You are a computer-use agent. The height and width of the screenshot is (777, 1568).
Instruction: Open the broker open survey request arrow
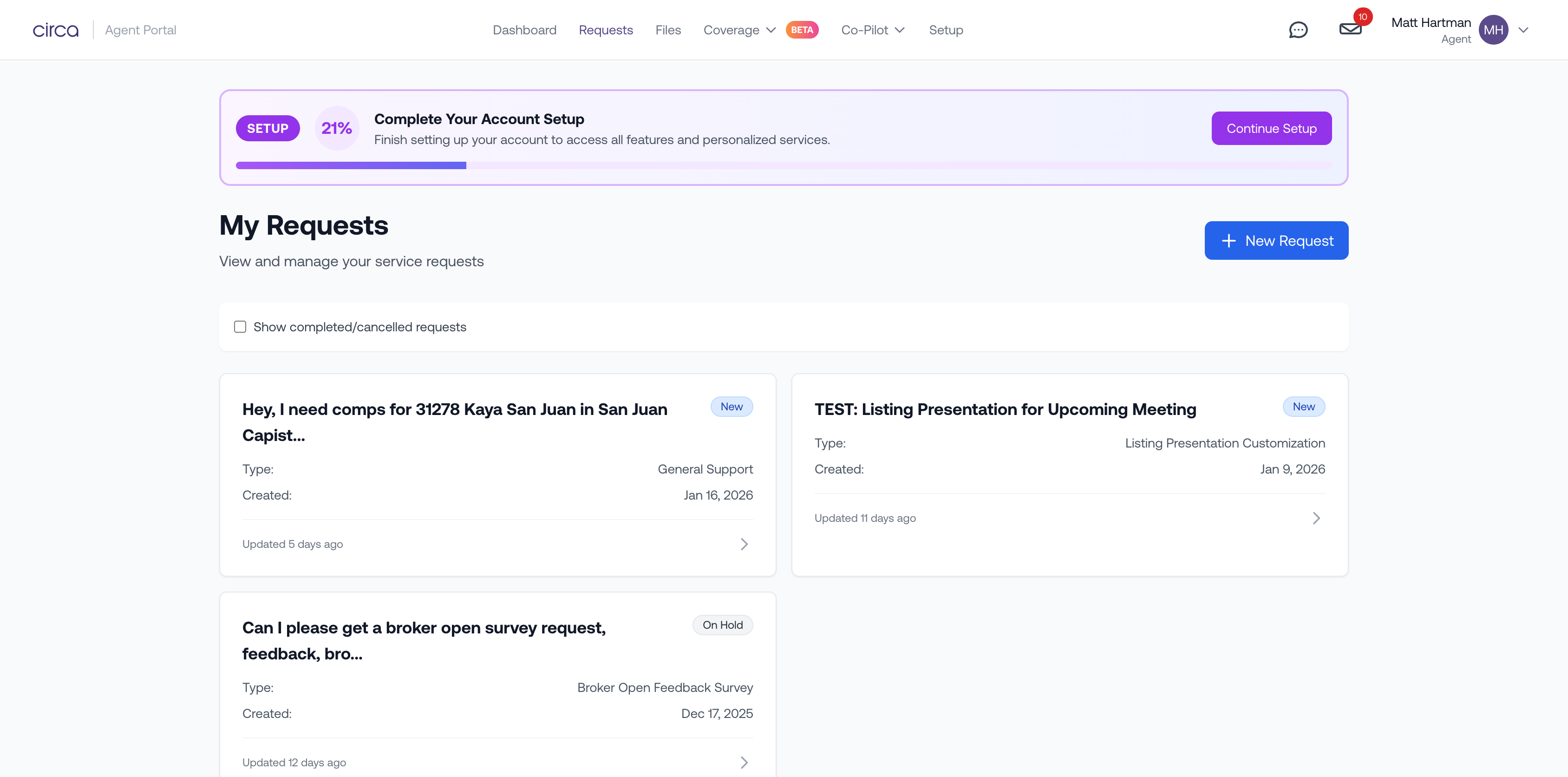[x=744, y=762]
